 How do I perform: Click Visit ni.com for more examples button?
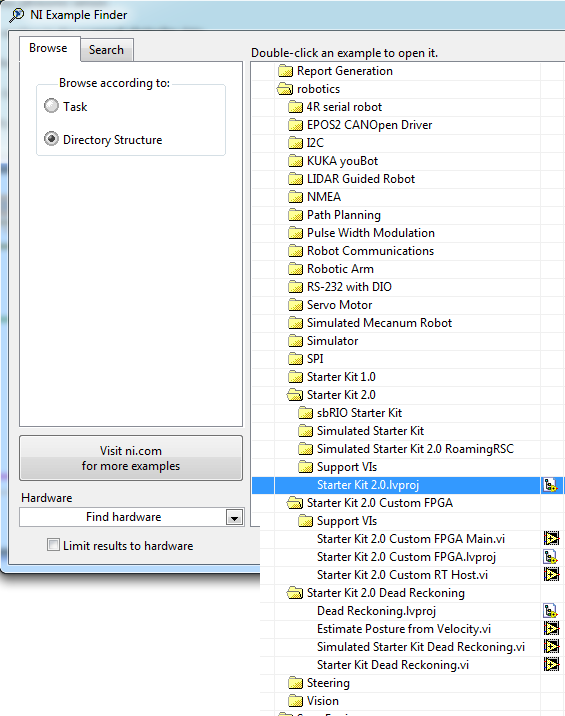[x=131, y=458]
